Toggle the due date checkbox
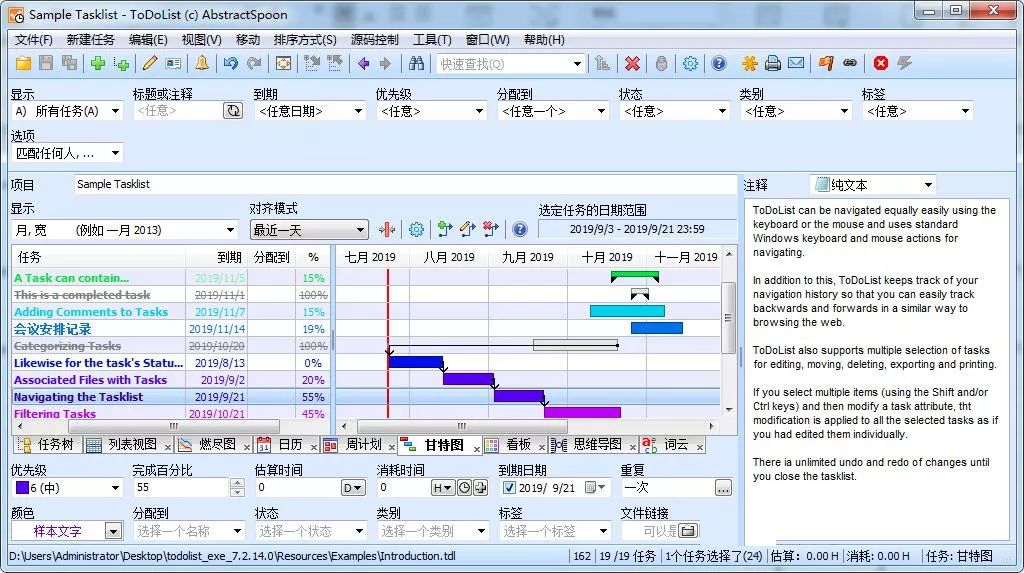The image size is (1024, 573). tap(510, 488)
